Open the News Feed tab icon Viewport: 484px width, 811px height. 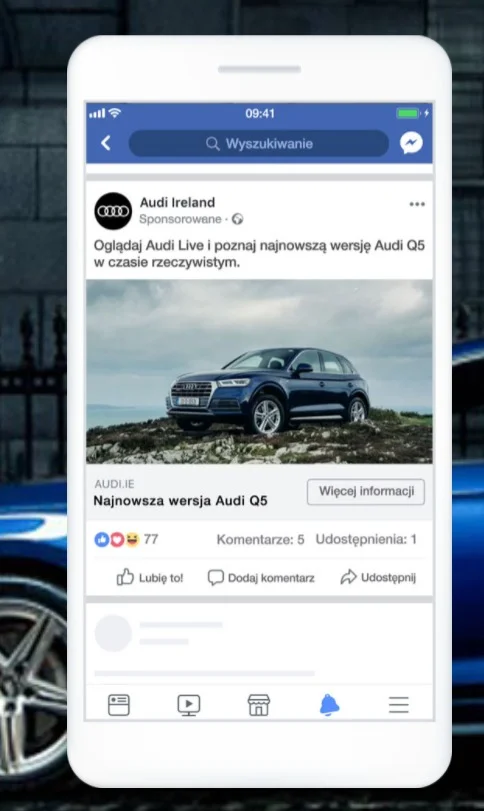[118, 705]
